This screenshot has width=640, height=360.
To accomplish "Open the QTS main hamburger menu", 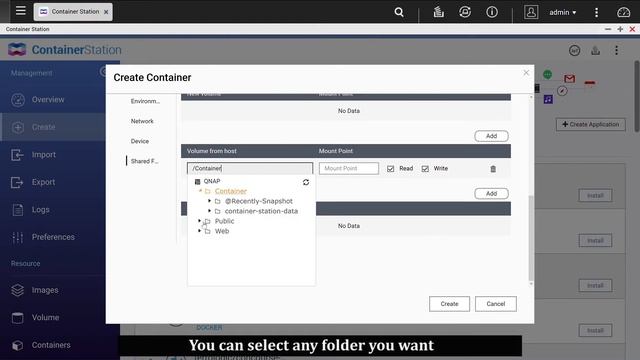I will pyautogui.click(x=20, y=11).
